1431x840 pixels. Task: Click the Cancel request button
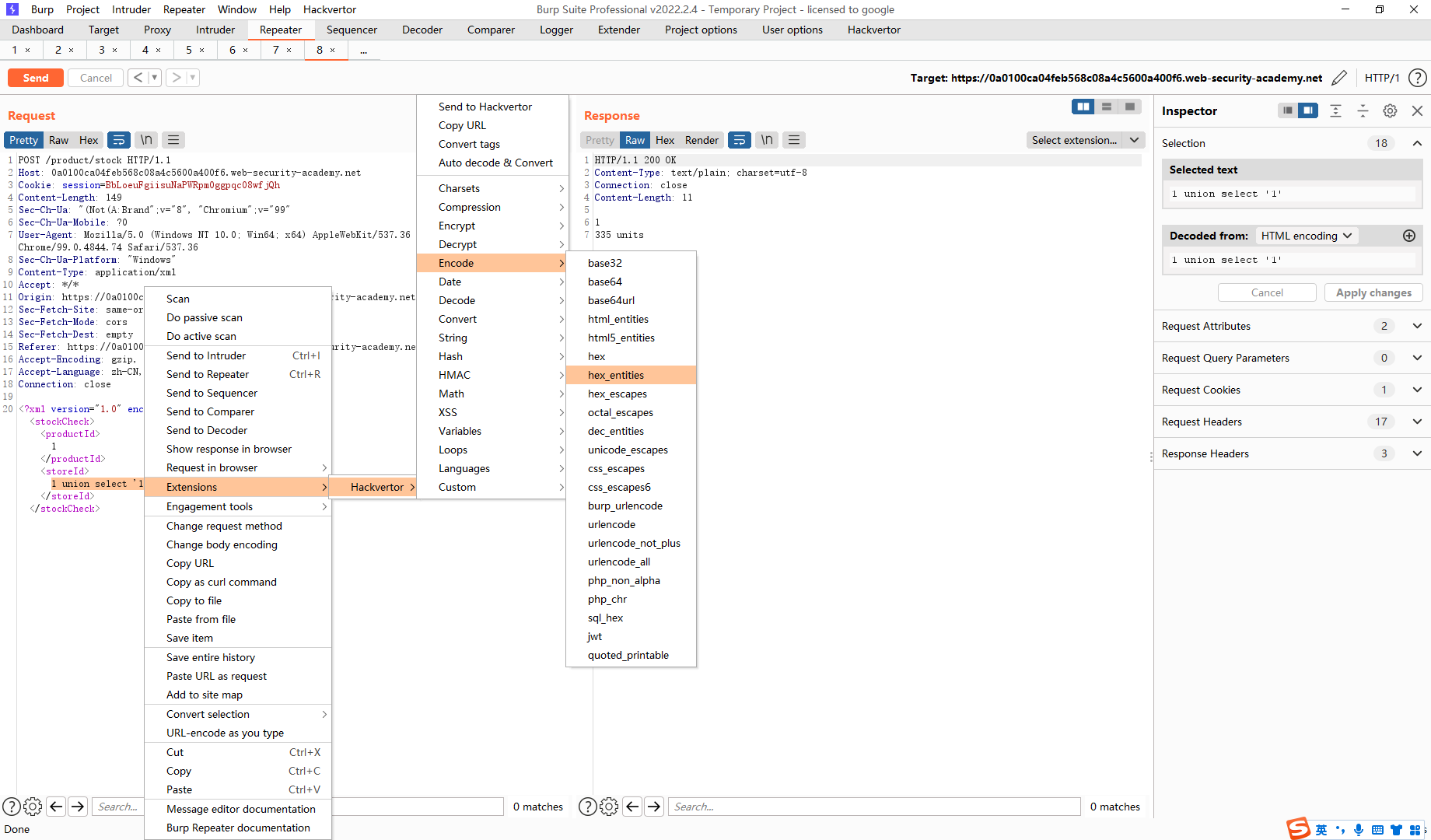pyautogui.click(x=96, y=78)
